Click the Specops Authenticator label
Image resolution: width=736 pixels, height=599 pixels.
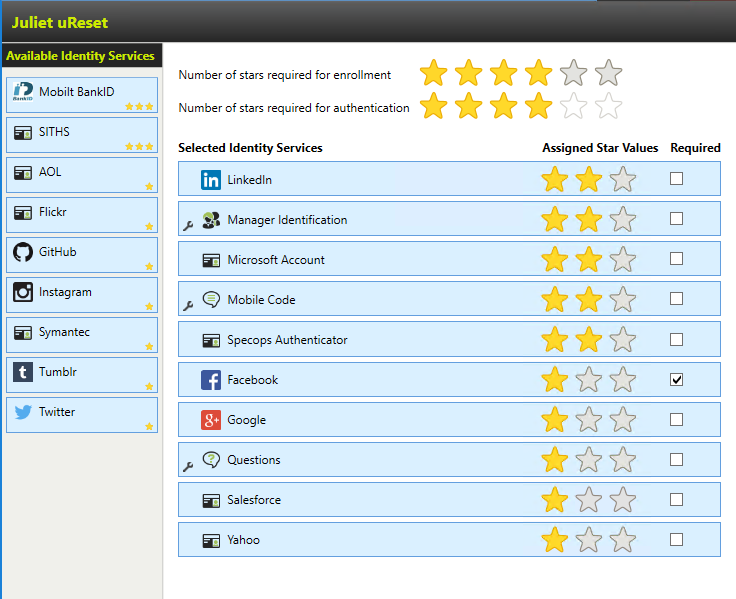[x=287, y=340]
